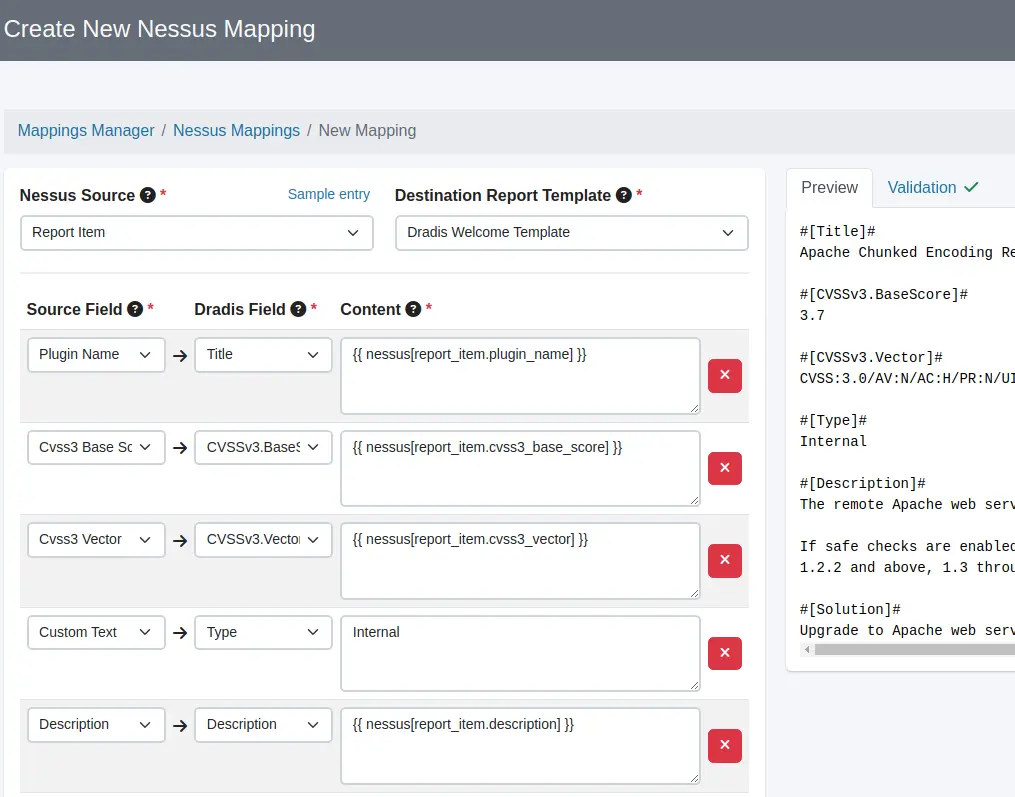This screenshot has height=797, width=1015.
Task: Click the help icon beside Destination Report Template
Action: 623,195
